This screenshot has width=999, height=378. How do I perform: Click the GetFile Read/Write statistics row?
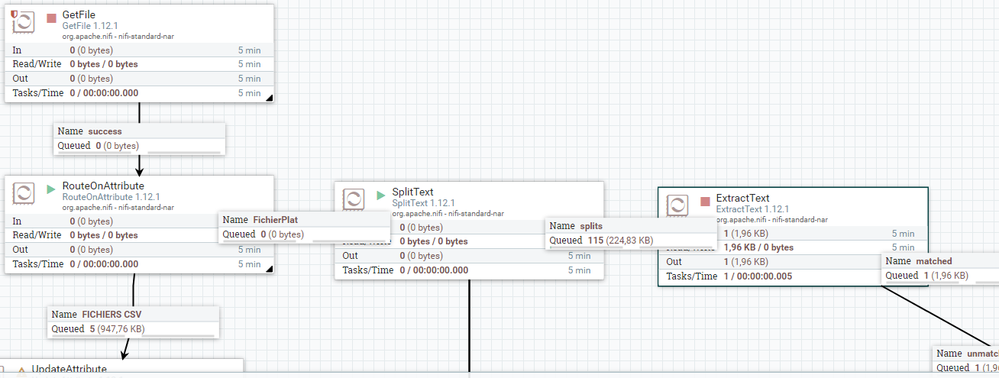coord(140,64)
